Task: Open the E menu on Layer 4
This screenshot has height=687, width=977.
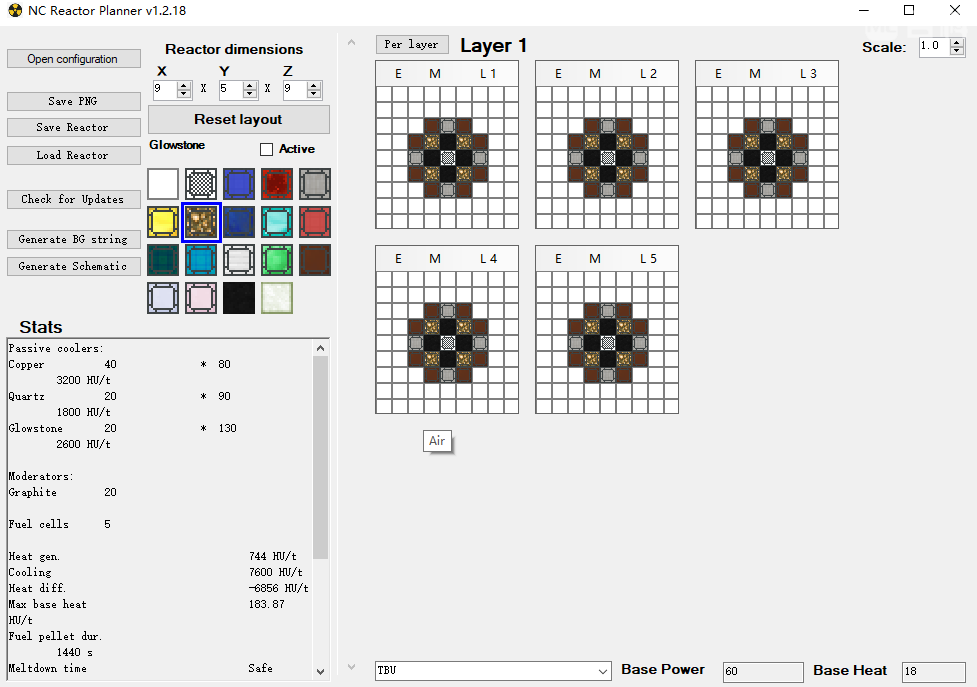Action: [398, 259]
